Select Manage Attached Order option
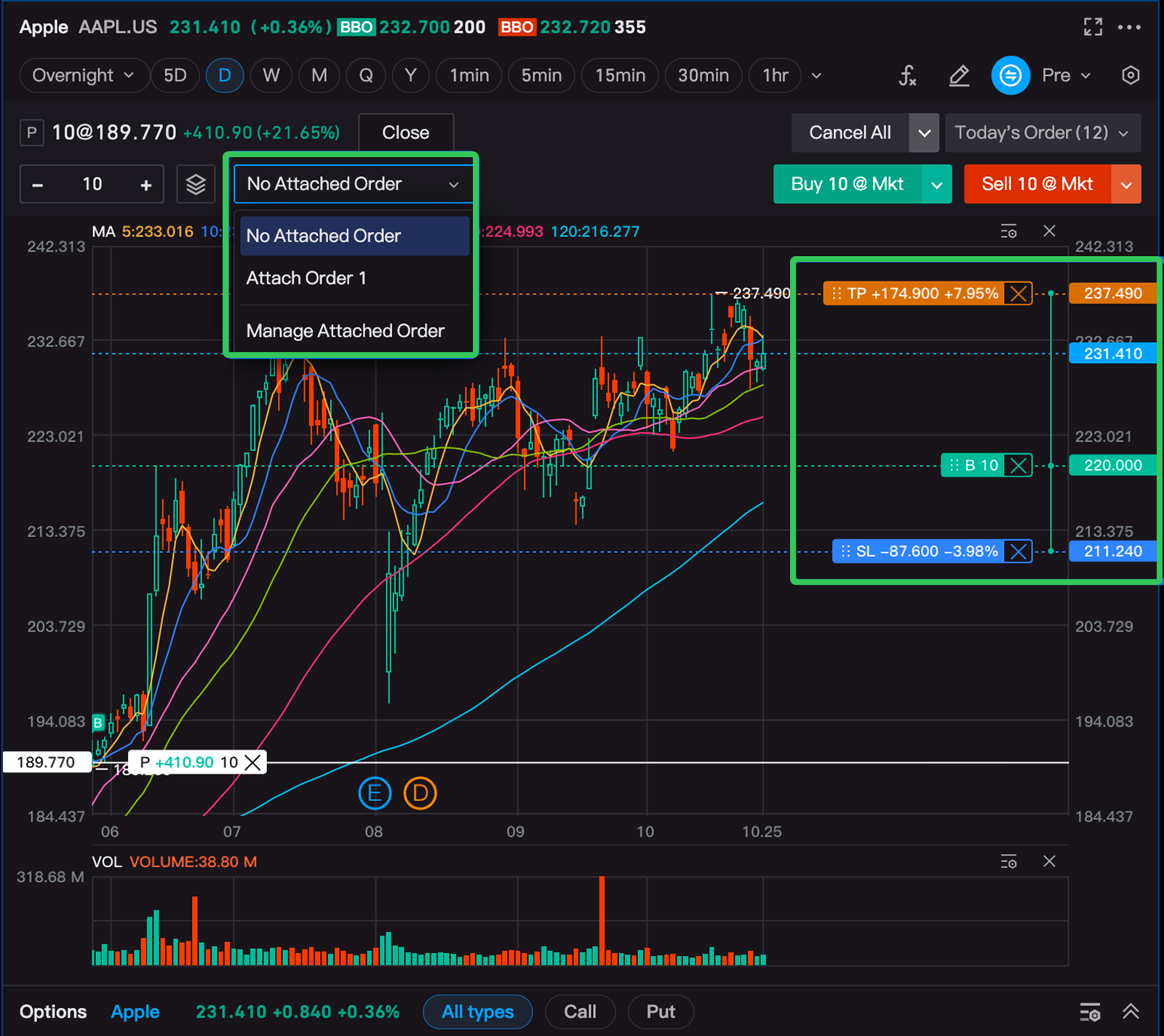 click(x=345, y=331)
